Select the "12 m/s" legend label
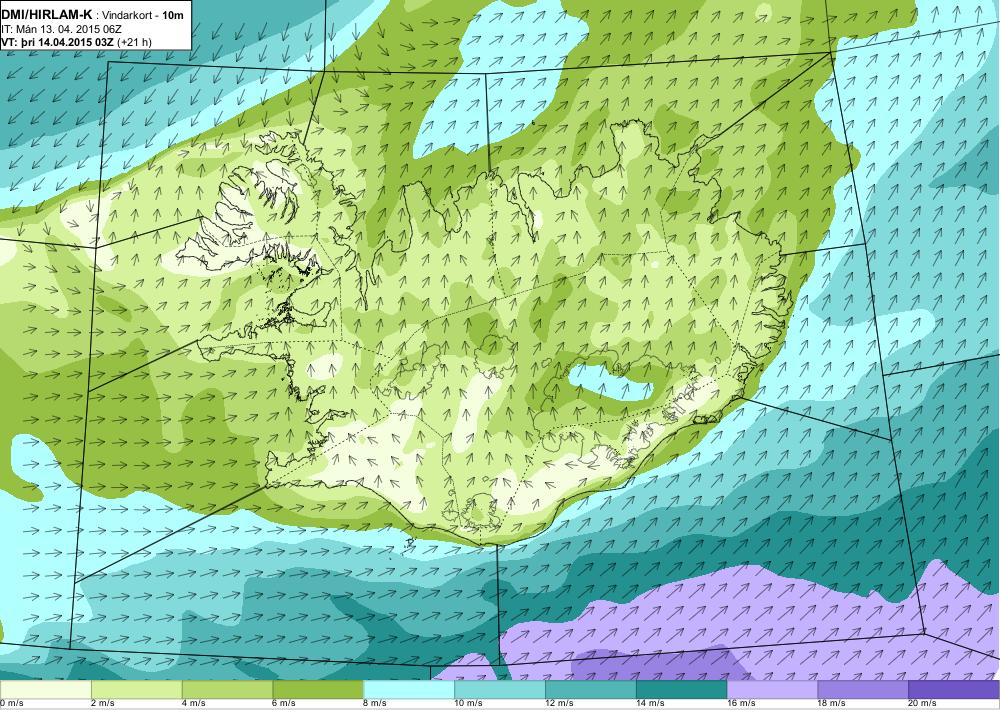The width and height of the screenshot is (1000, 710). tap(560, 704)
